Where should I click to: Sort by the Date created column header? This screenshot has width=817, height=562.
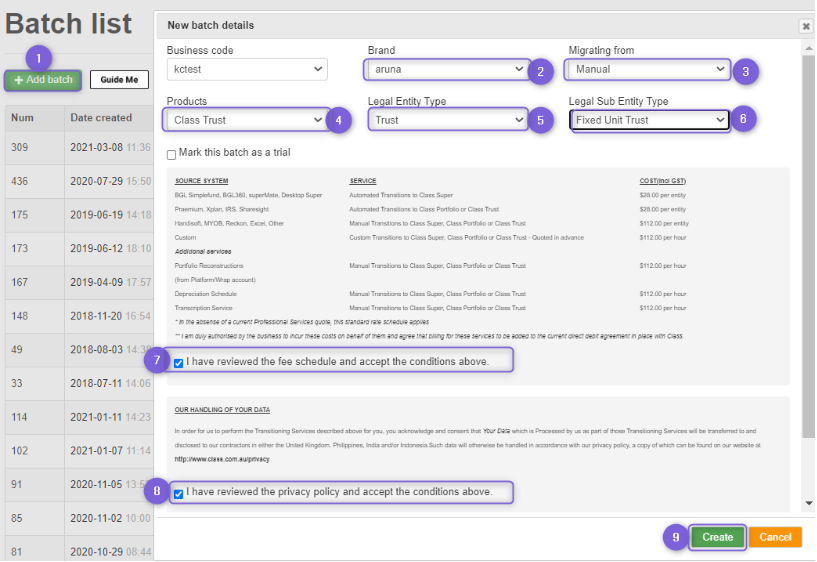pyautogui.click(x=101, y=118)
